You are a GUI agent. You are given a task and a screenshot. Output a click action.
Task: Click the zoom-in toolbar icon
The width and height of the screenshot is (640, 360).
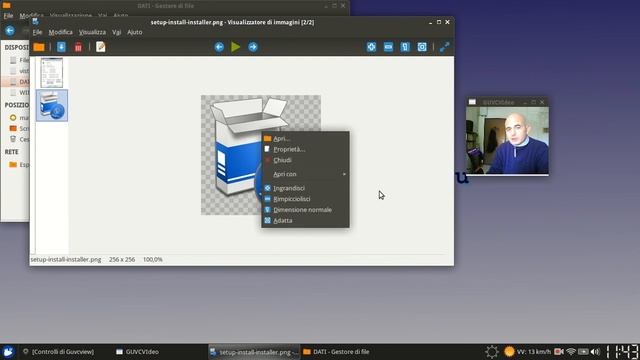coord(371,47)
